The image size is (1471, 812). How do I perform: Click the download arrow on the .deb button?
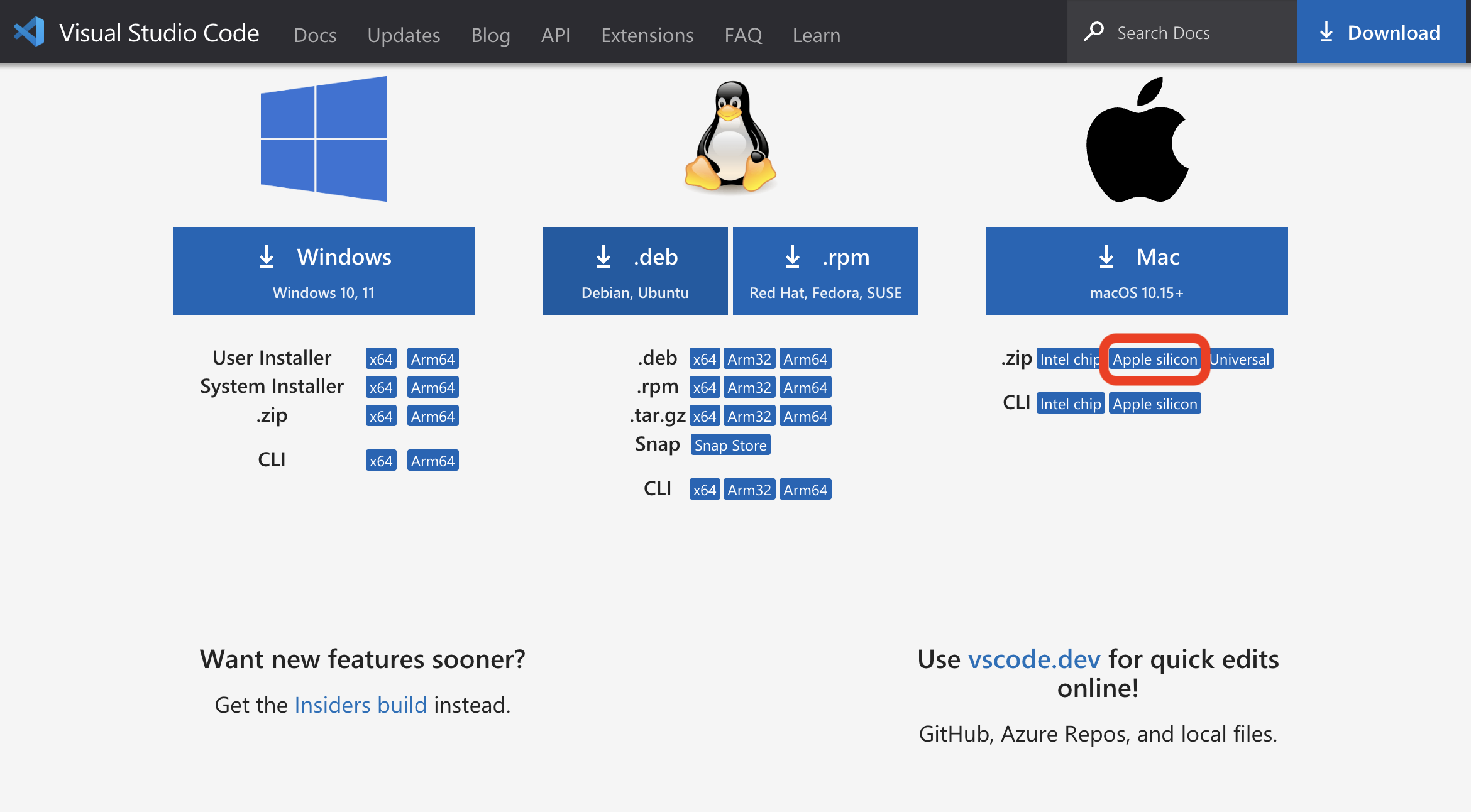tap(603, 256)
